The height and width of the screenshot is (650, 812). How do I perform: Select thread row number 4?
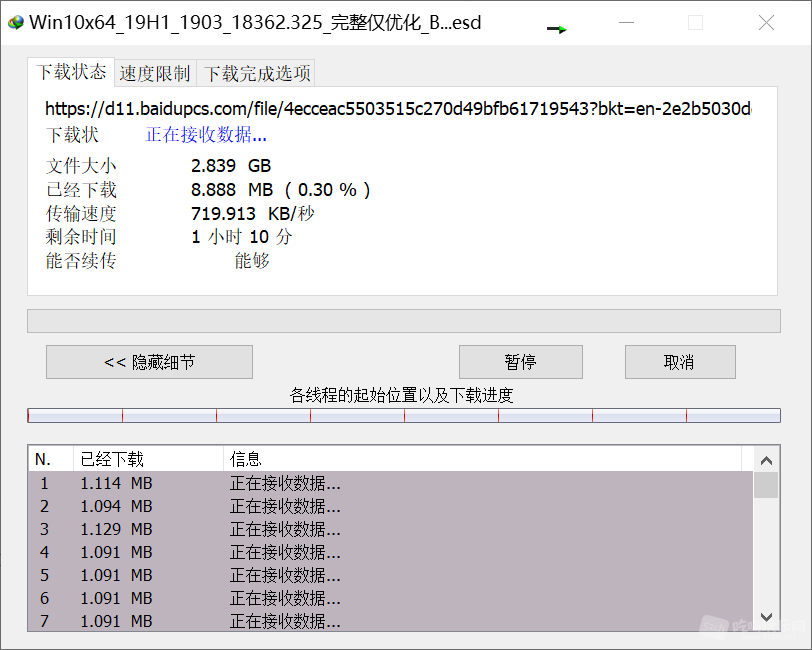coord(390,552)
